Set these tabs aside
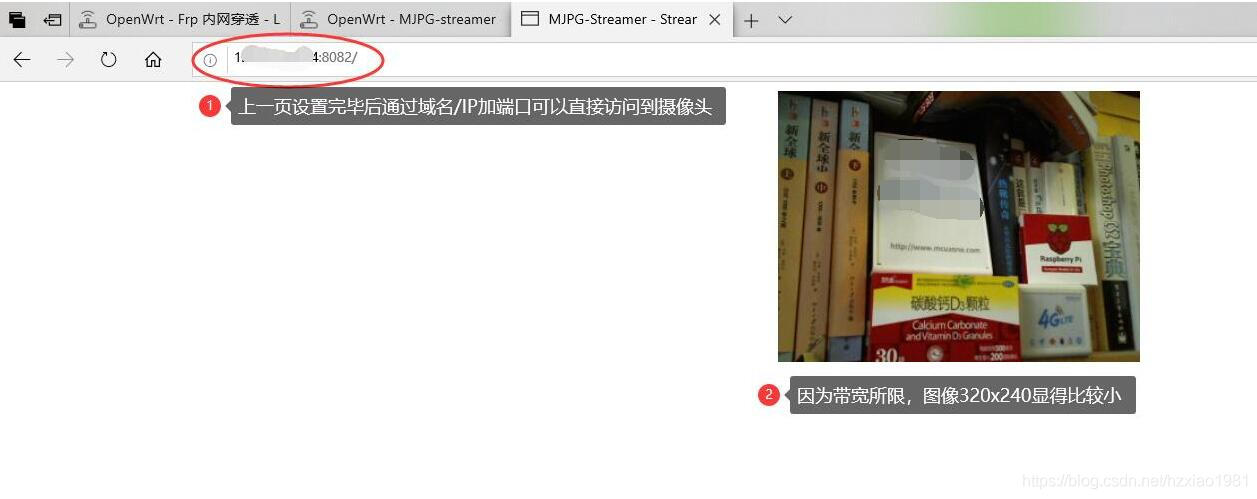The image size is (1257, 499). [52, 19]
